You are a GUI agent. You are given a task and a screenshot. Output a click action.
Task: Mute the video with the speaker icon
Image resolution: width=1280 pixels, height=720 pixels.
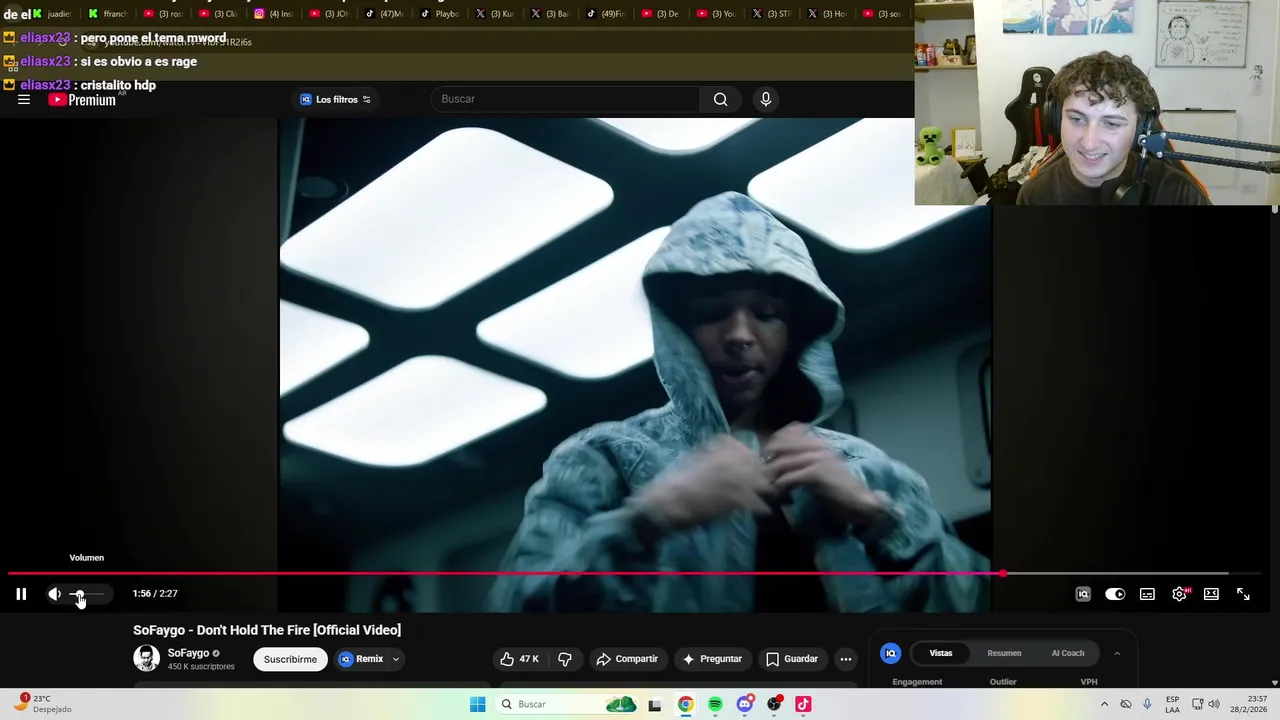(55, 594)
